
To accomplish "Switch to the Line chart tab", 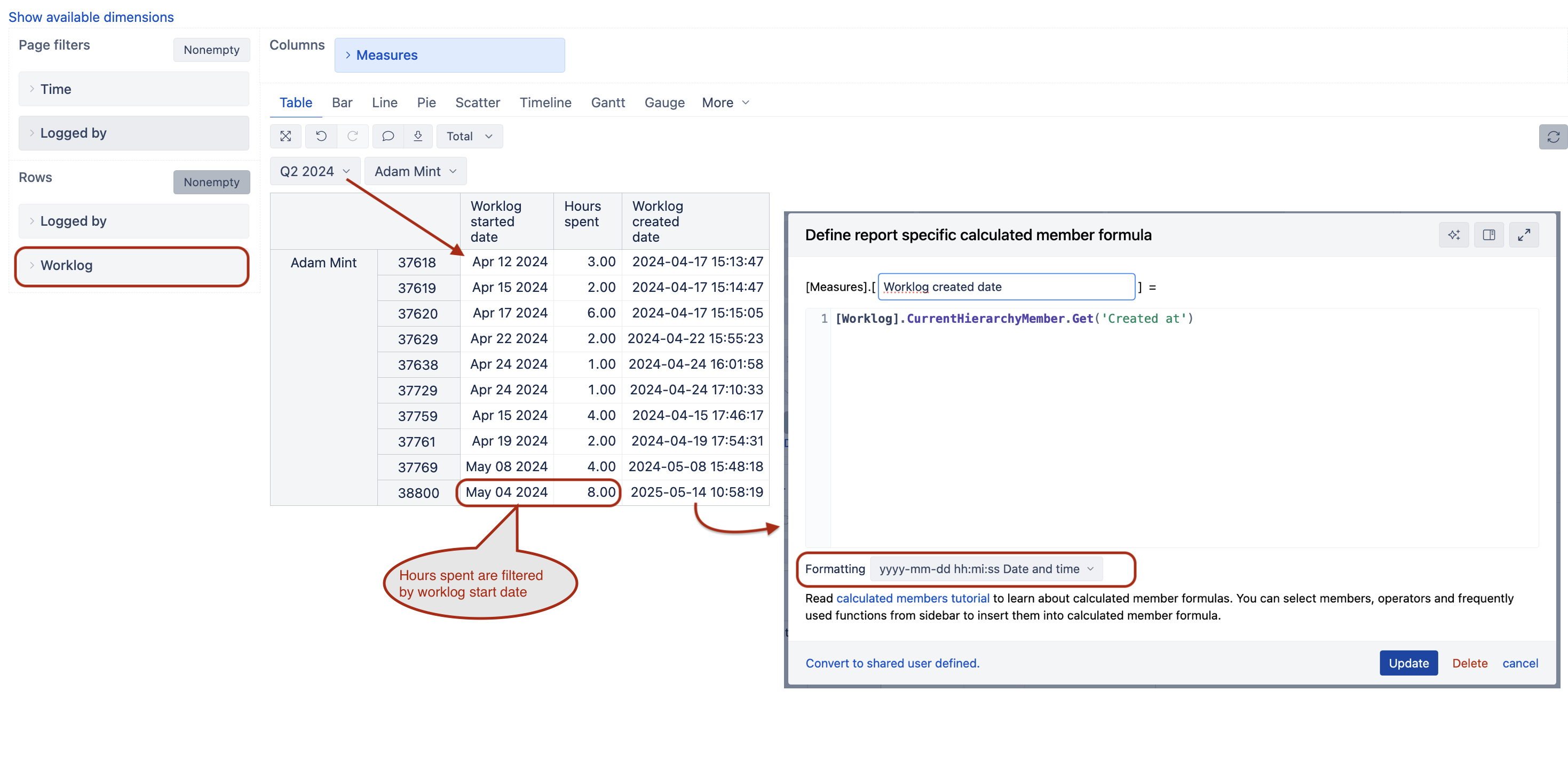I will [385, 103].
